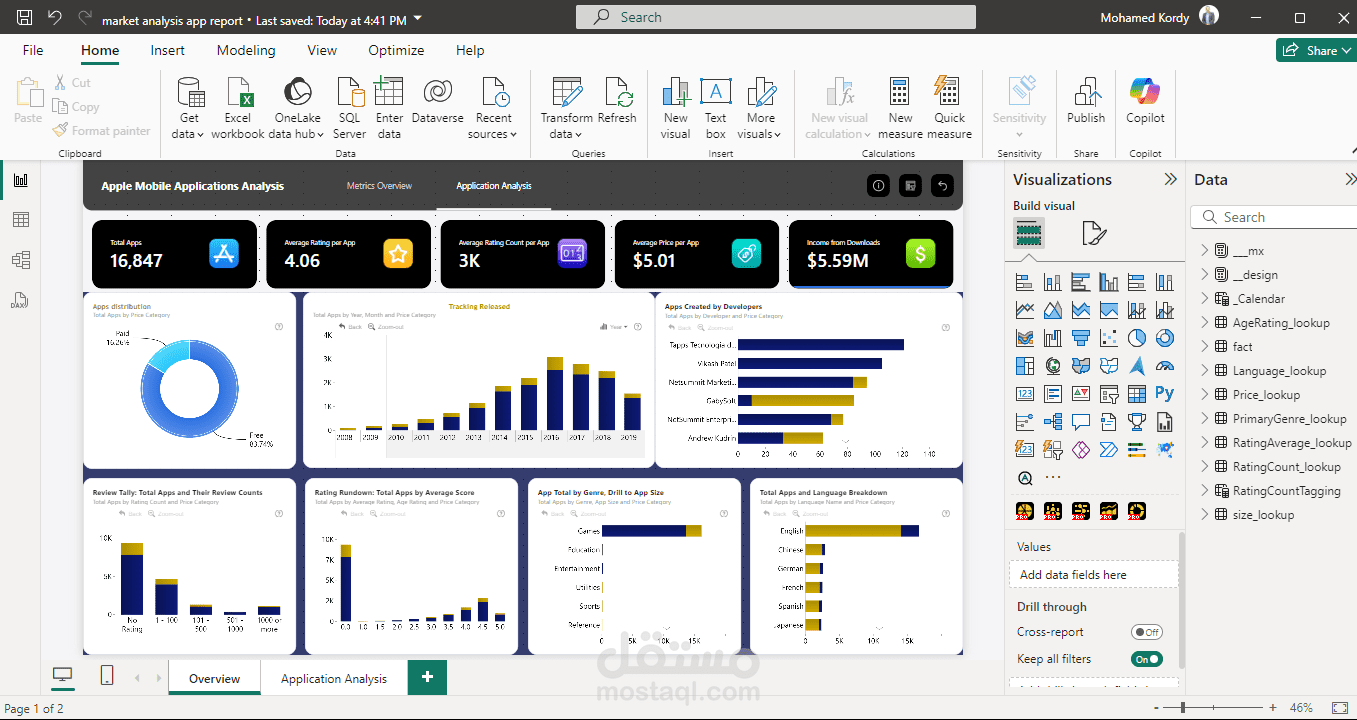1357x720 pixels.
Task: Insert a Text box
Action: point(715,108)
